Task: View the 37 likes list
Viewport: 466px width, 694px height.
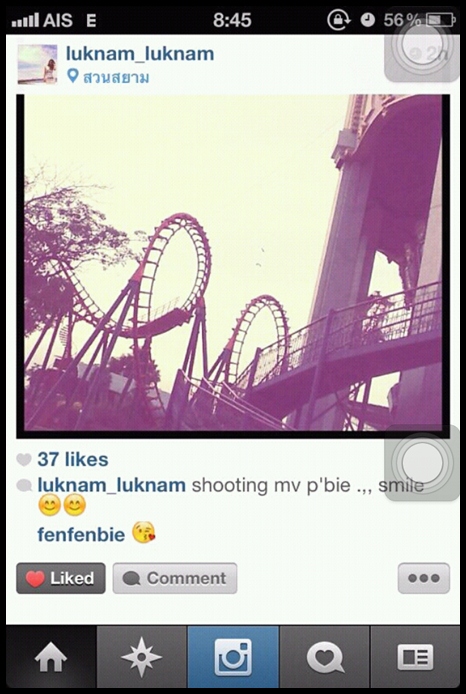Action: pyautogui.click(x=73, y=459)
